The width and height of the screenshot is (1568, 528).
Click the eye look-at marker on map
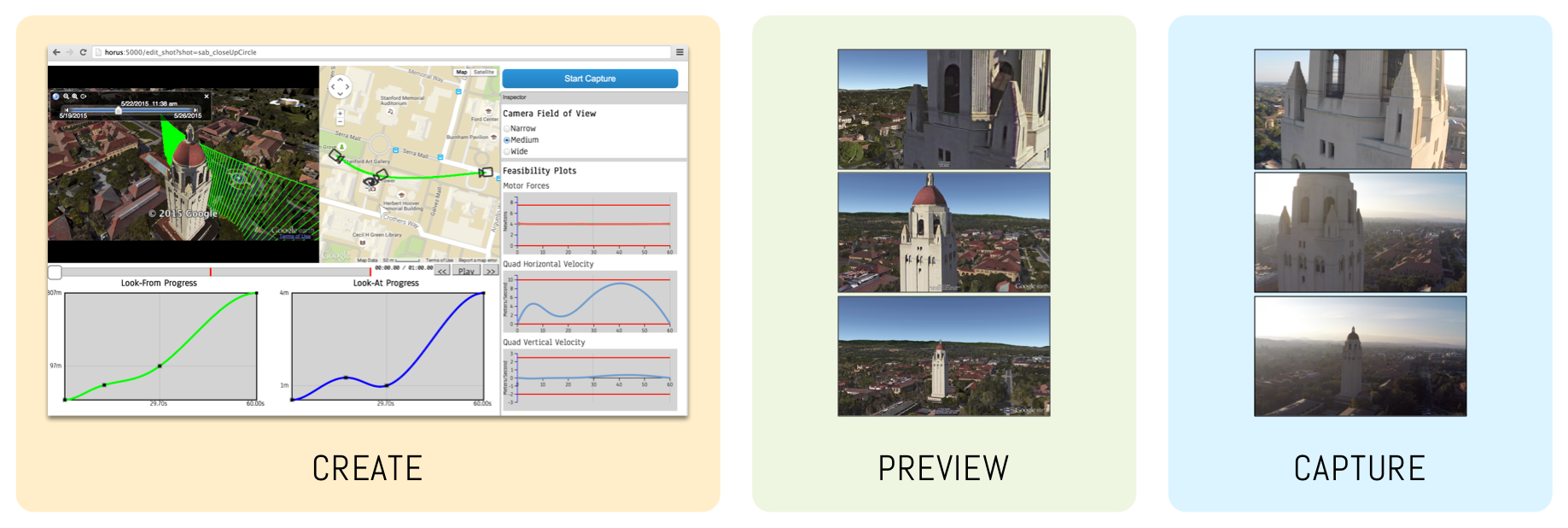pyautogui.click(x=370, y=181)
